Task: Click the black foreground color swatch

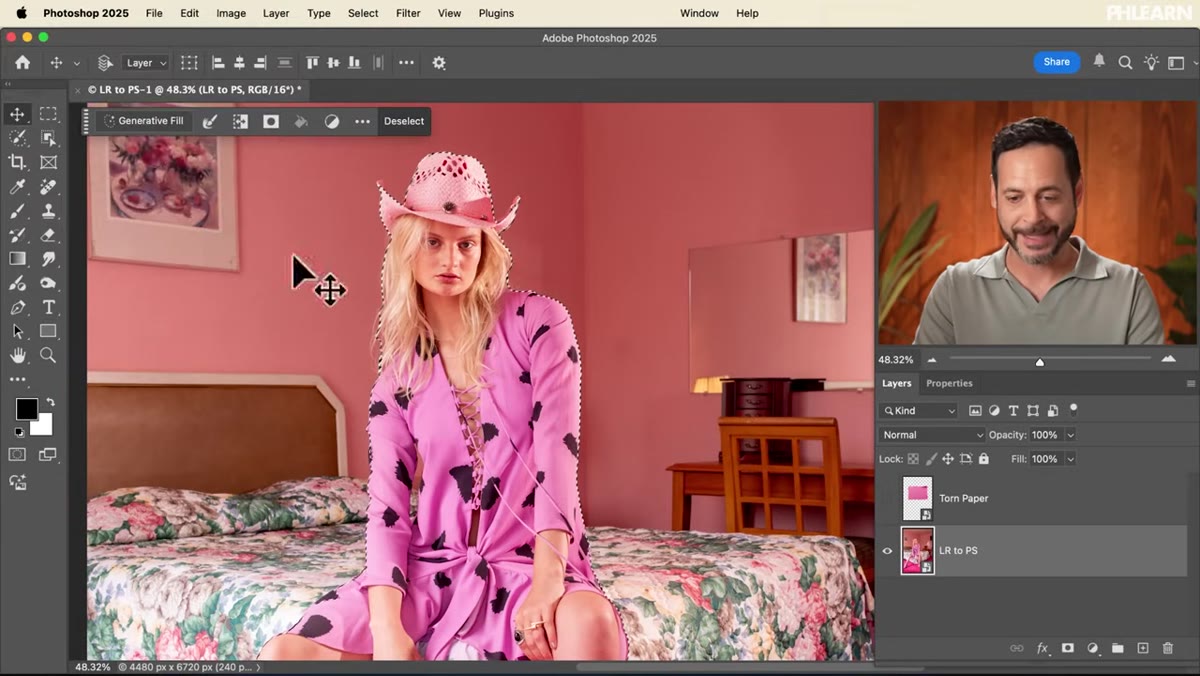Action: pos(26,409)
